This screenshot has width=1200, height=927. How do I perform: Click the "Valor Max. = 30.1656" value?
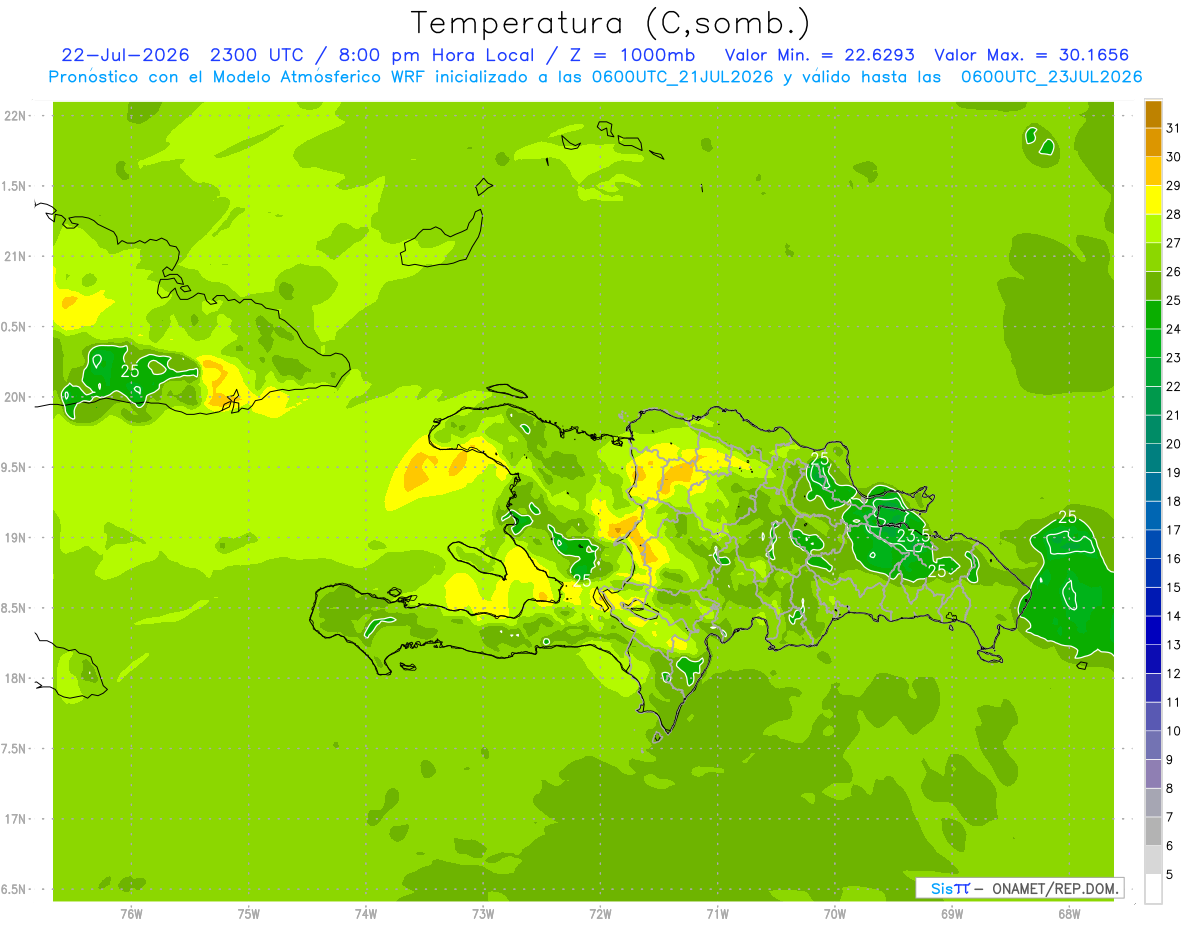coord(1032,55)
